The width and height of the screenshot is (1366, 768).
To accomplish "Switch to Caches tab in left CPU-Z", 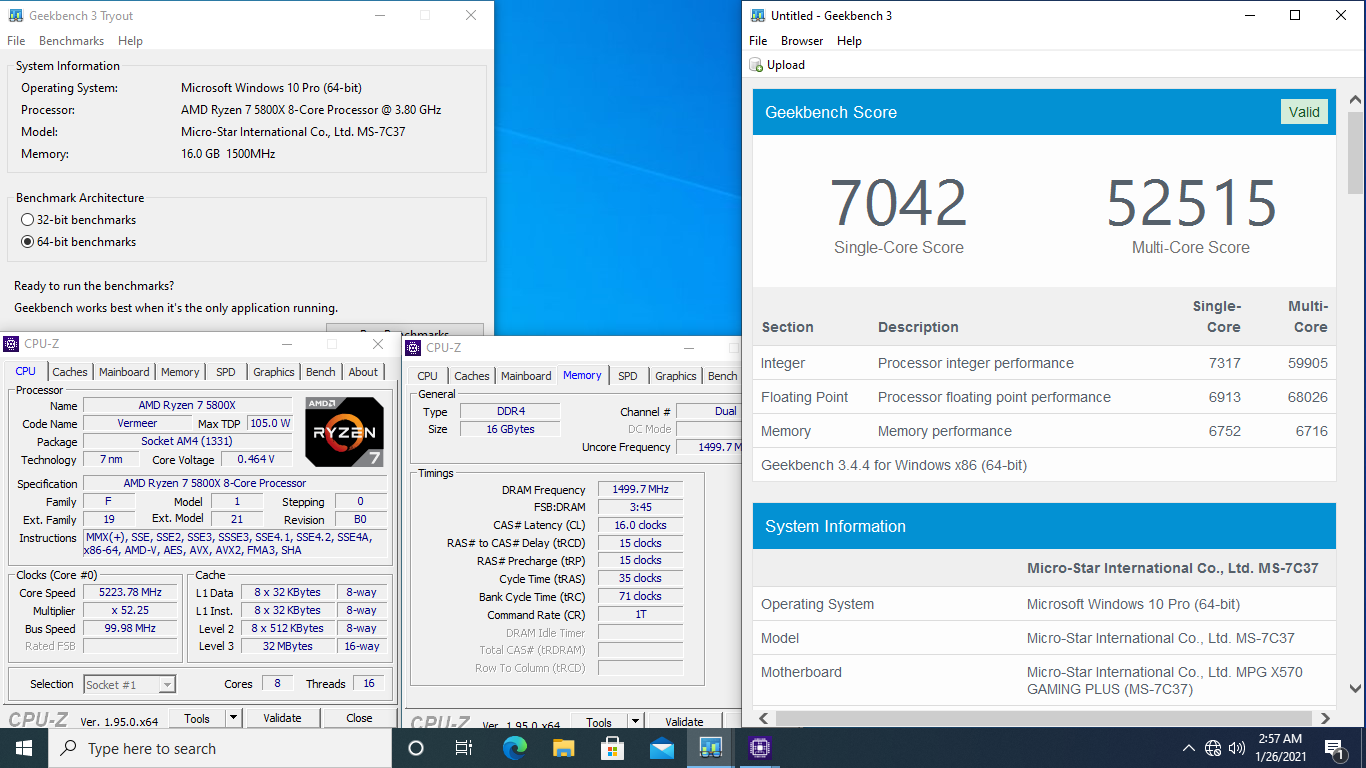I will coord(70,372).
